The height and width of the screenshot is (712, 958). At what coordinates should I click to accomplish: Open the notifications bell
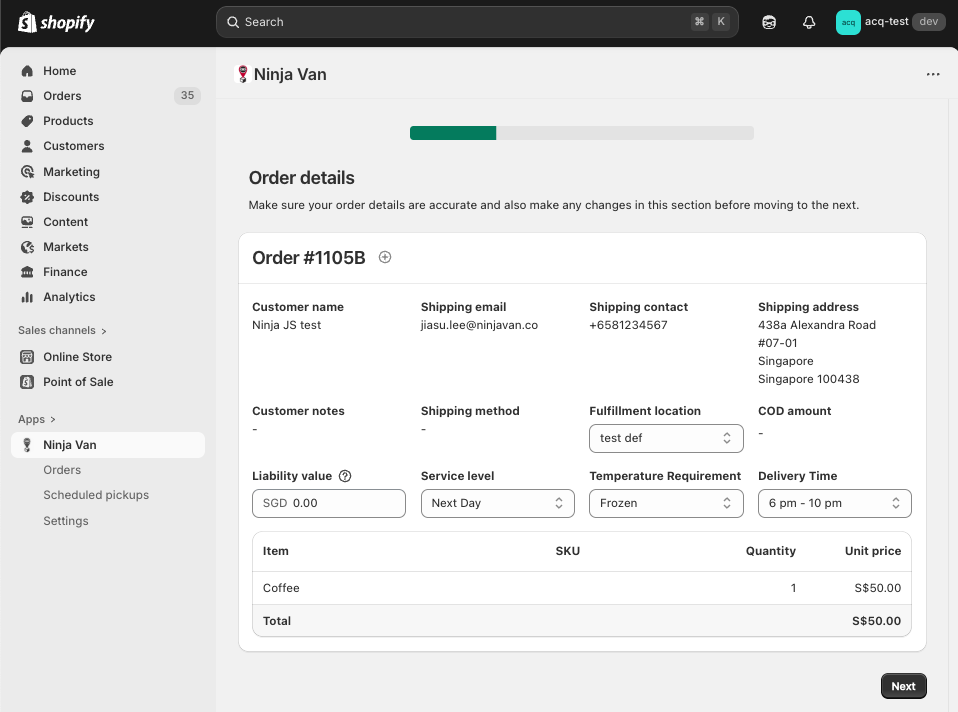(x=809, y=22)
